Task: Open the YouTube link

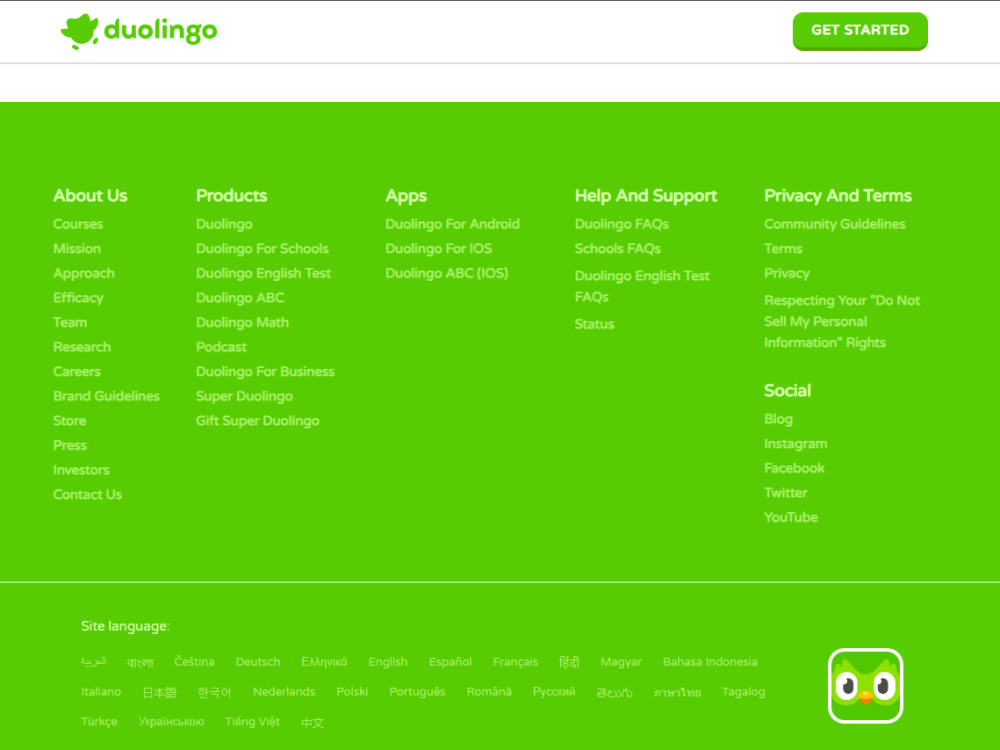Action: pos(791,518)
